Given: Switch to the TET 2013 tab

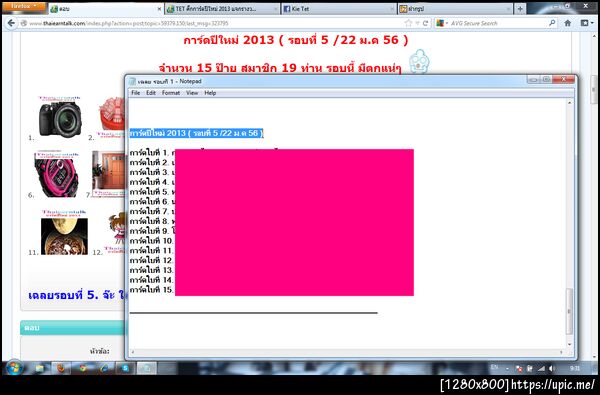Looking at the screenshot, I should point(222,9).
